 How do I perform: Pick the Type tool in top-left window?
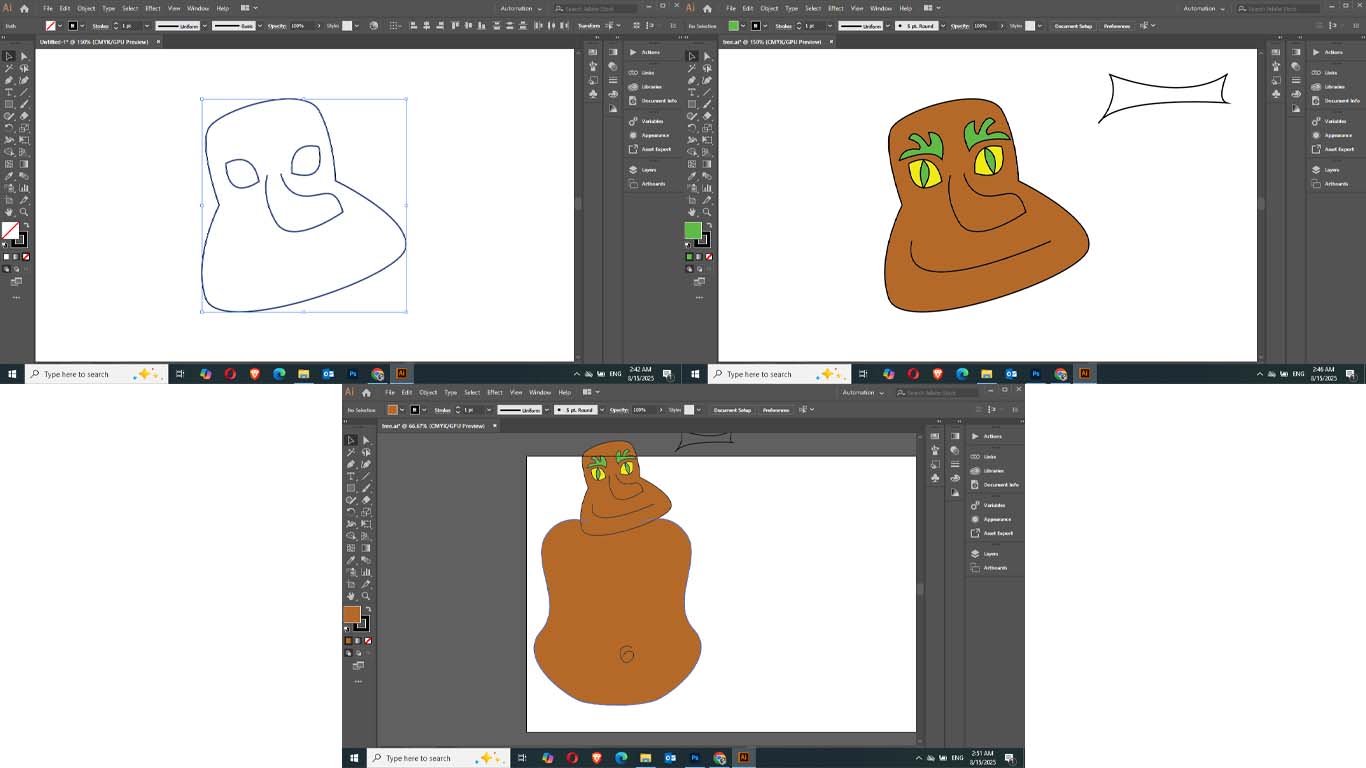coord(9,92)
